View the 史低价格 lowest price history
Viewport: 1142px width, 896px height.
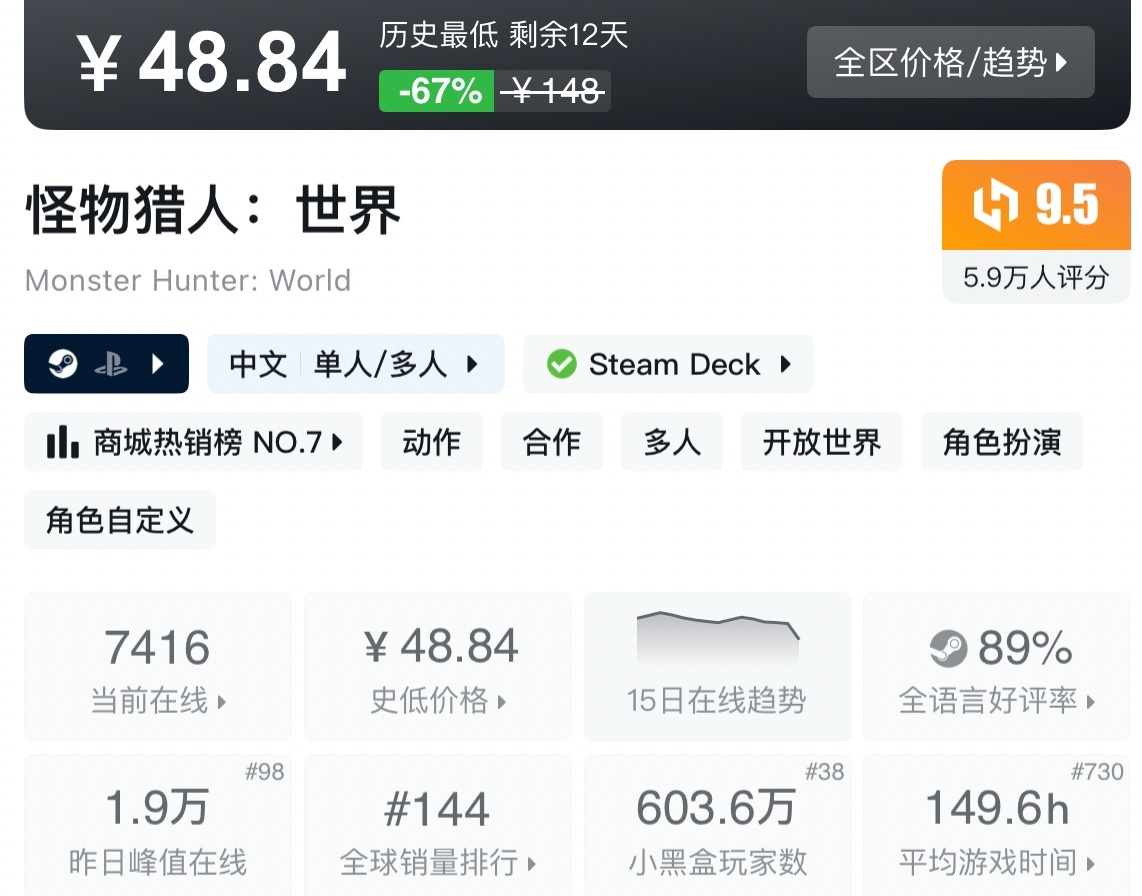click(x=438, y=667)
